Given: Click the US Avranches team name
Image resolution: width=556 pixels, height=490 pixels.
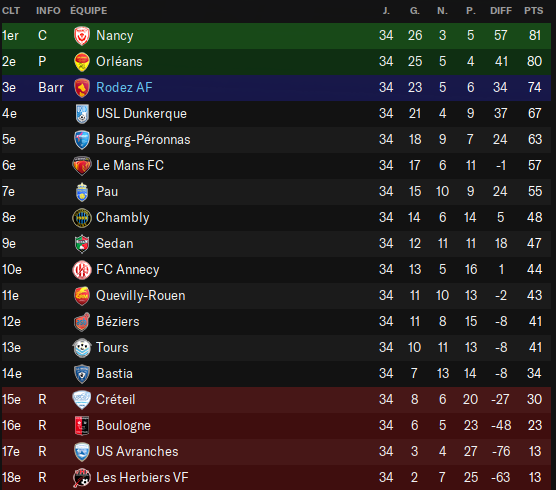Looking at the screenshot, I should point(137,452).
